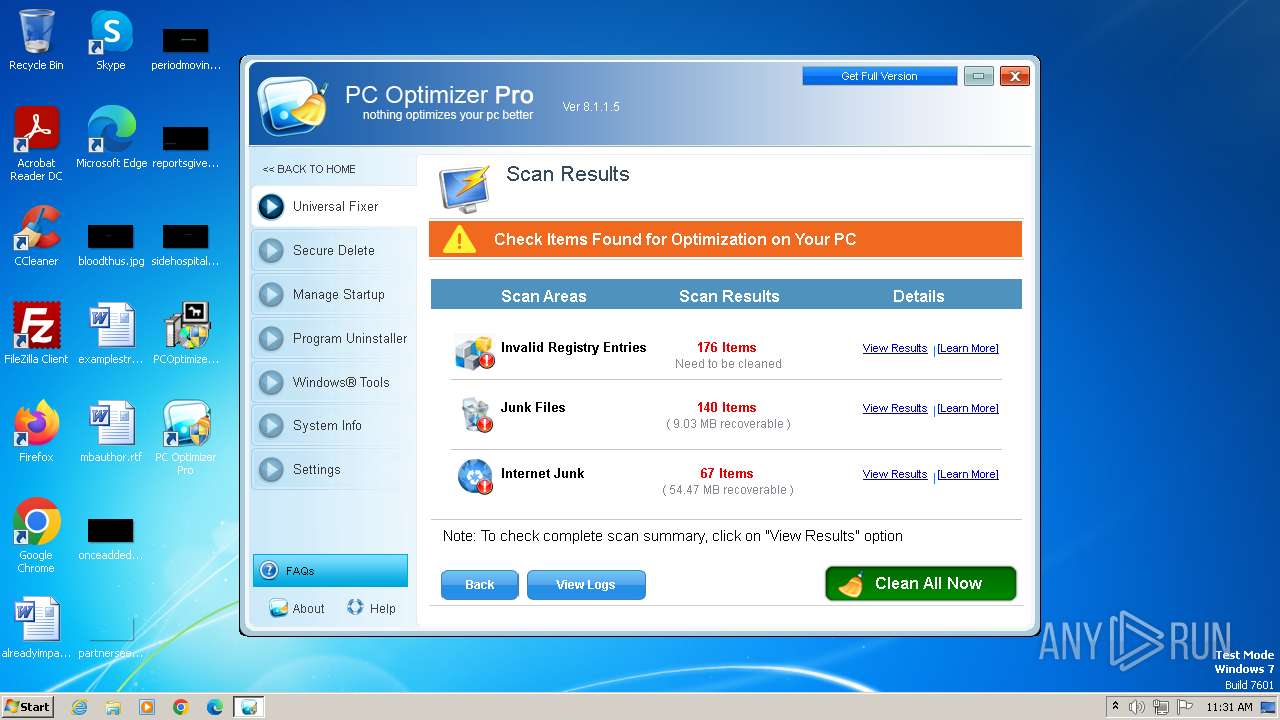Image resolution: width=1280 pixels, height=720 pixels.
Task: Click the Help lifebuoy icon
Action: click(355, 607)
